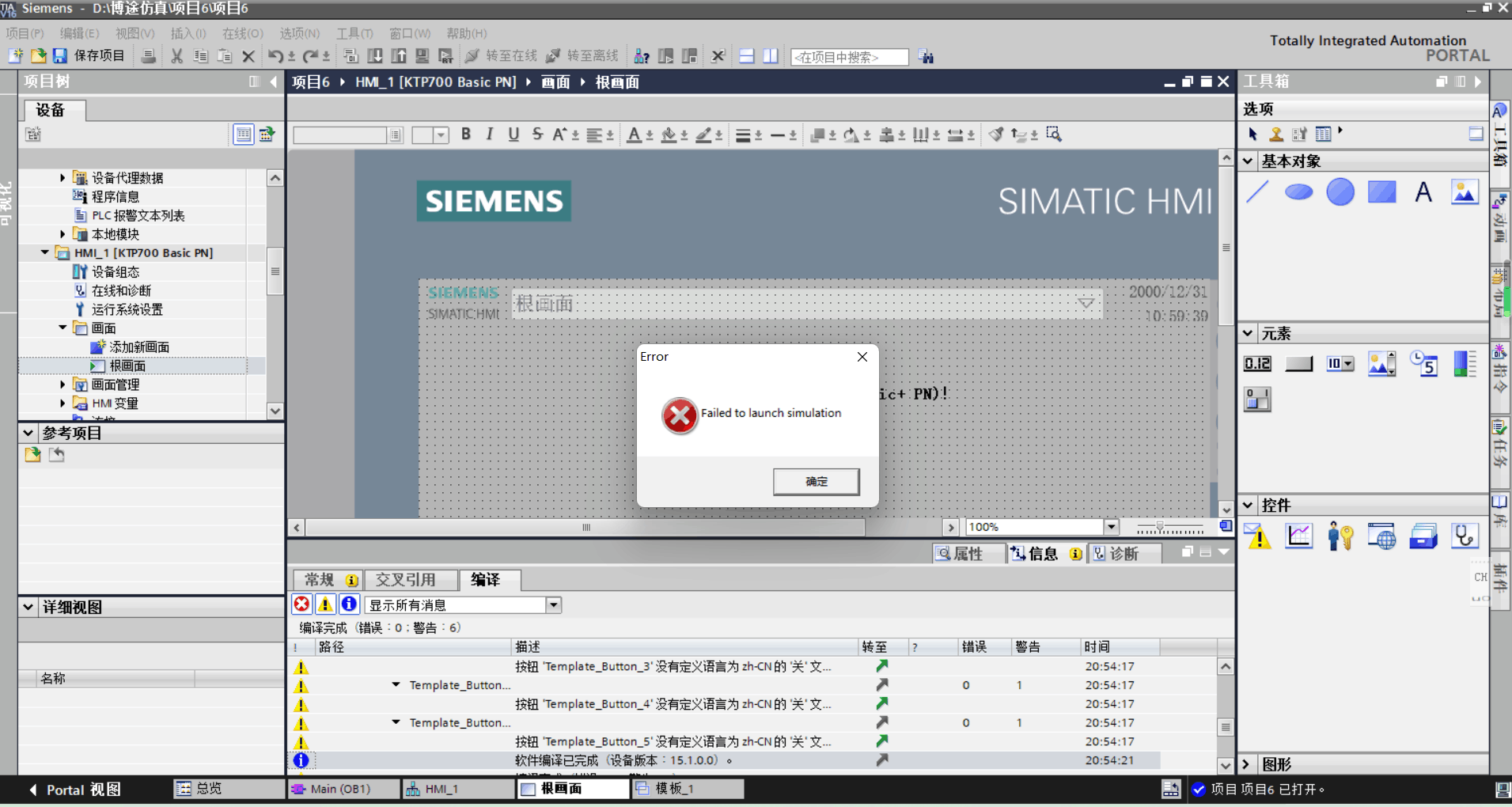Click the open project folder icon
The image size is (1512, 807).
pos(38,56)
